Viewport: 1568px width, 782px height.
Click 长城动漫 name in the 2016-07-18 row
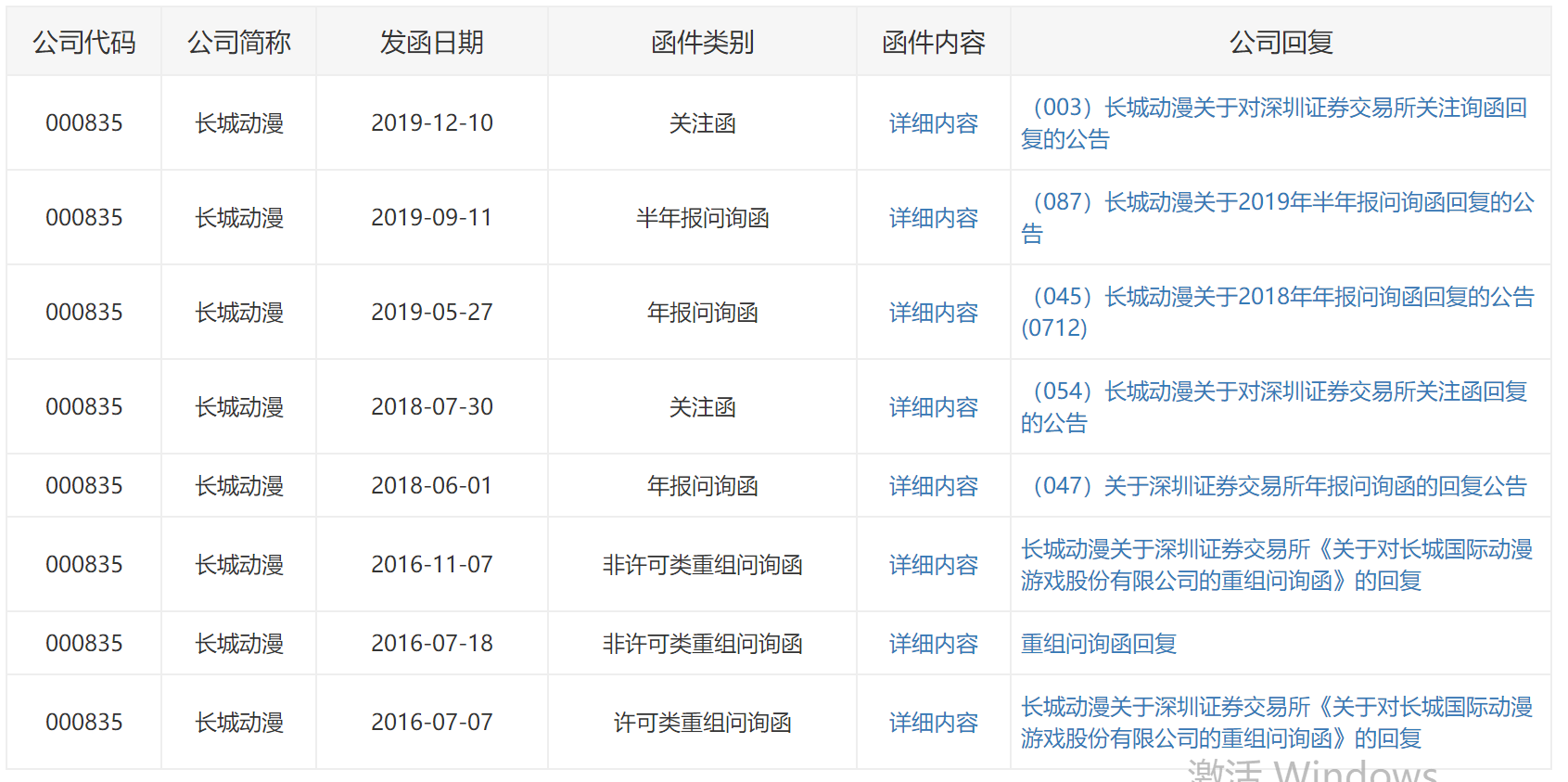coord(239,644)
